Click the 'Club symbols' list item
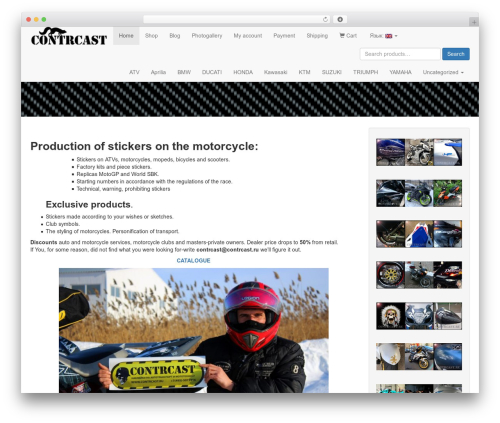The width and height of the screenshot is (500, 423). (x=63, y=224)
